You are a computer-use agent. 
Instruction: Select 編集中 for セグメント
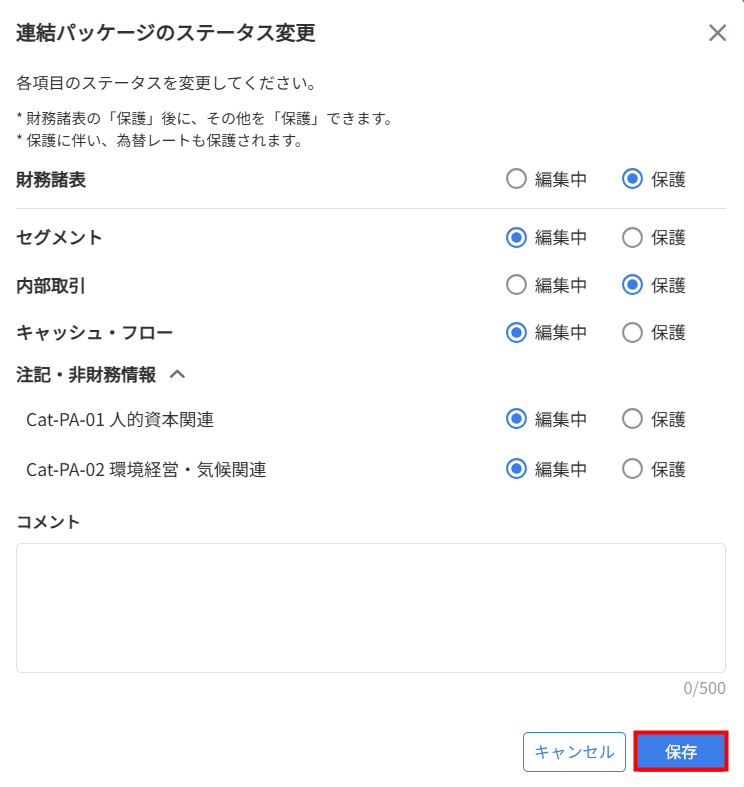point(516,237)
